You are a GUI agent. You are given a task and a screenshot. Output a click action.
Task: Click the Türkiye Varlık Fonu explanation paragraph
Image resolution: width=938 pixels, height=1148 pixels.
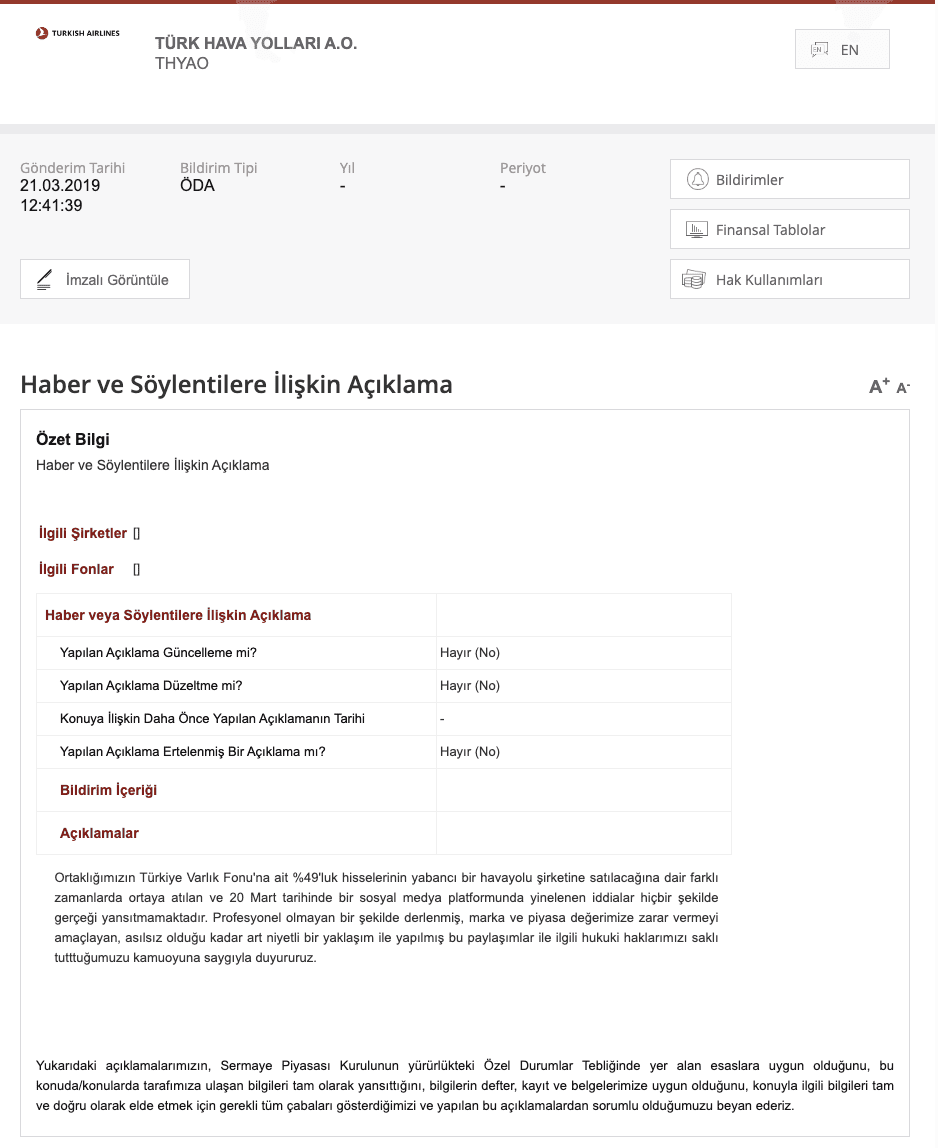[386, 917]
